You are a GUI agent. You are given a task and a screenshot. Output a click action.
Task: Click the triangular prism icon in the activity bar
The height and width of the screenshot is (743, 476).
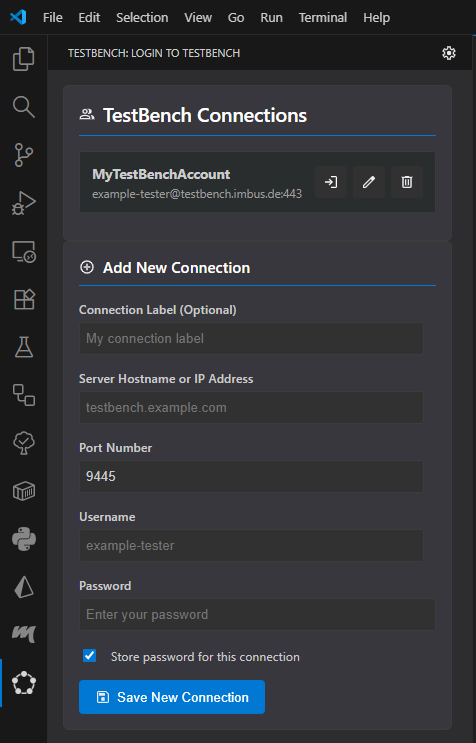pos(24,588)
